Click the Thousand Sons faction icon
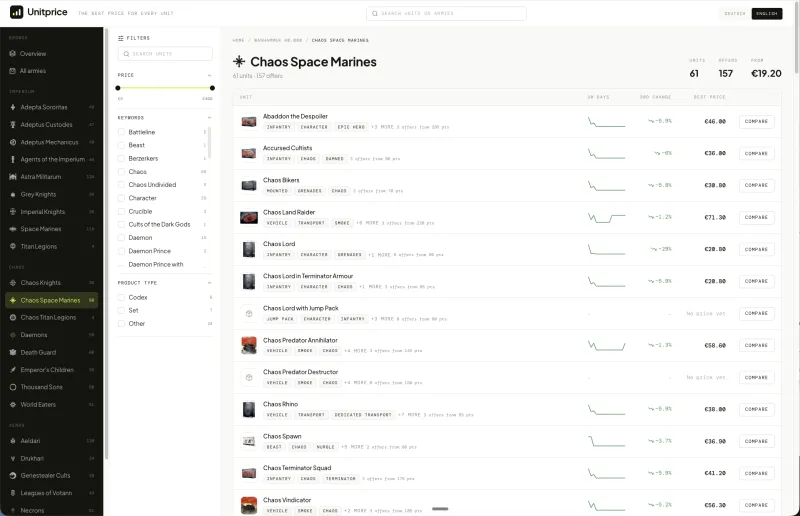The width and height of the screenshot is (800, 516). (13, 387)
